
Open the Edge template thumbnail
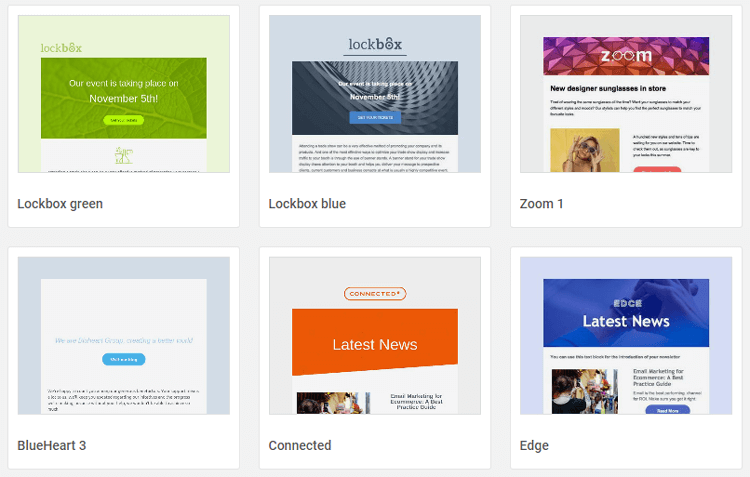tap(626, 336)
